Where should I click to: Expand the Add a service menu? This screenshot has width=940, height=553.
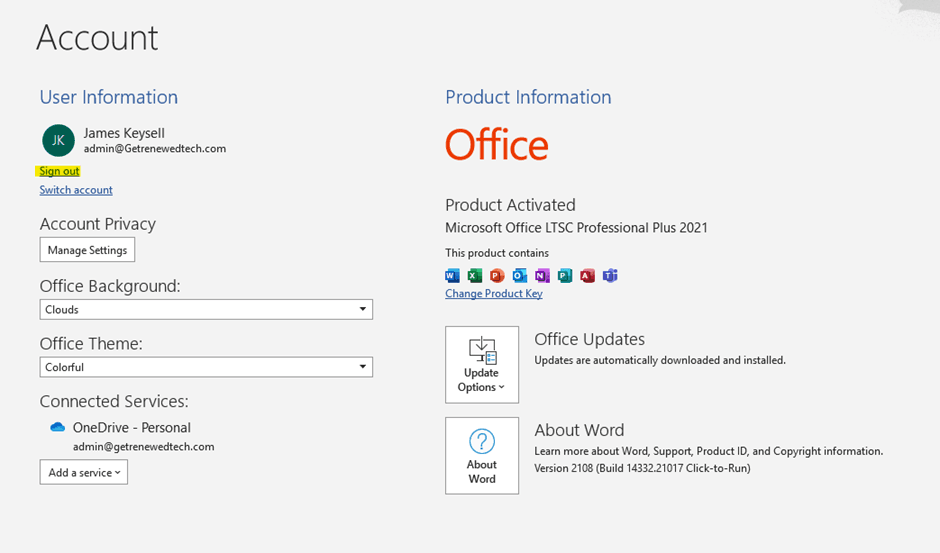coord(84,472)
